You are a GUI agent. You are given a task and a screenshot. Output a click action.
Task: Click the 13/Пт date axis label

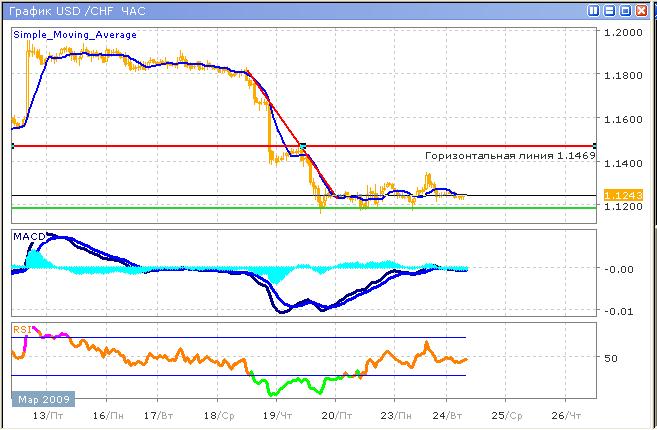49,416
